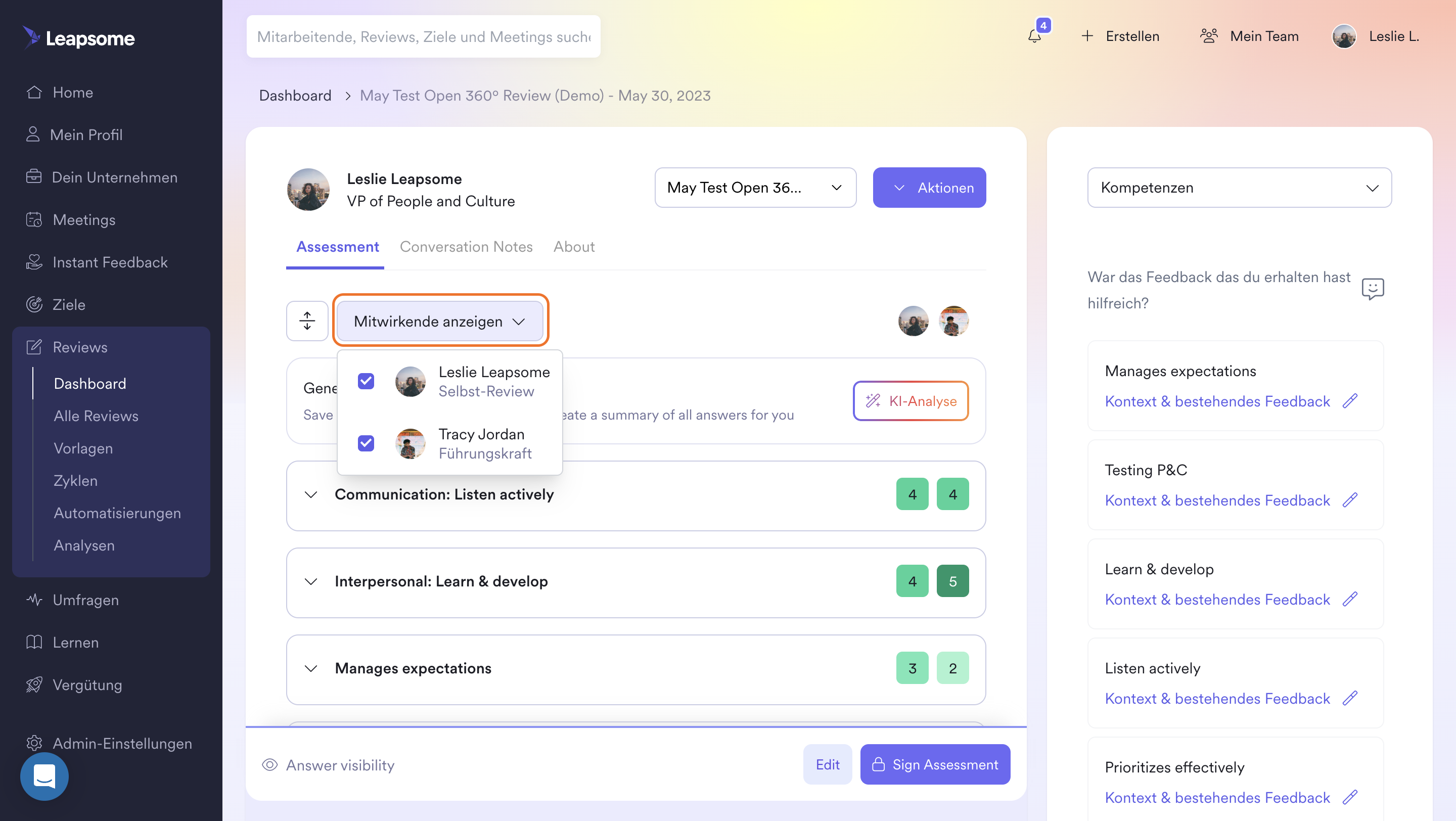Open Alle Reviews in sidebar
The width and height of the screenshot is (1456, 821).
[x=96, y=416]
